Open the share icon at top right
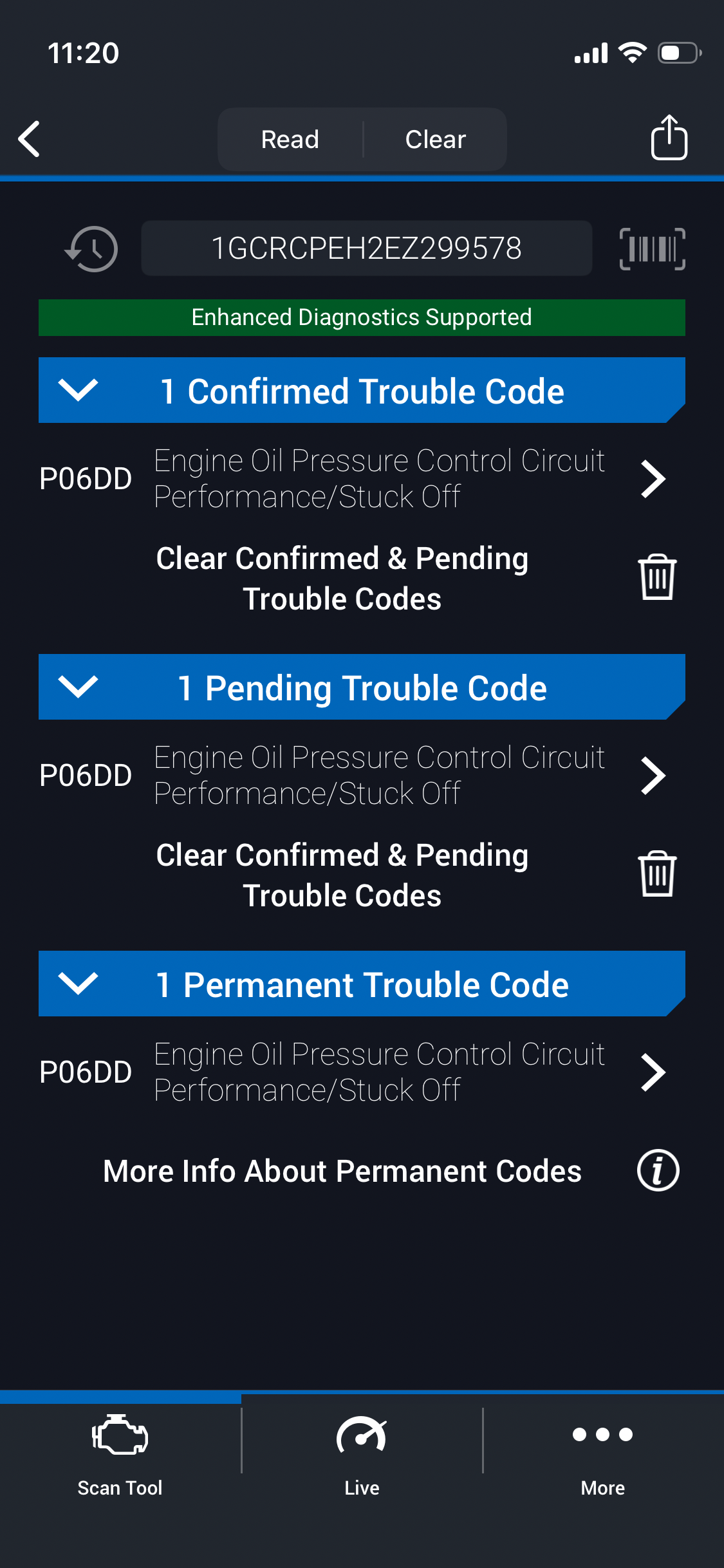This screenshot has width=724, height=1568. (669, 138)
